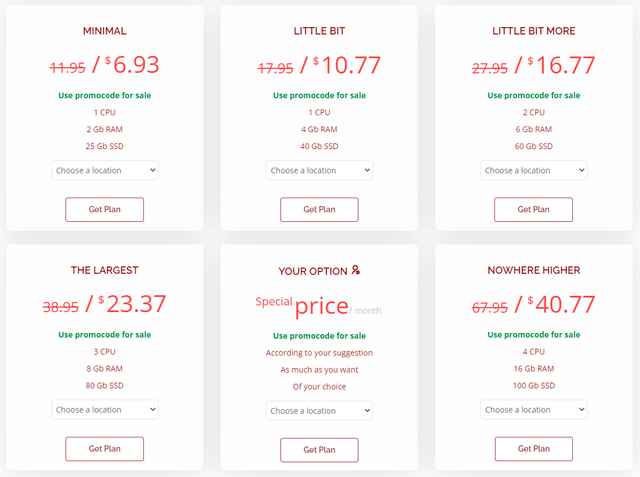Screen dimensions: 640x477
Task: Click Get Plan for MINIMAL
Action: coord(105,209)
